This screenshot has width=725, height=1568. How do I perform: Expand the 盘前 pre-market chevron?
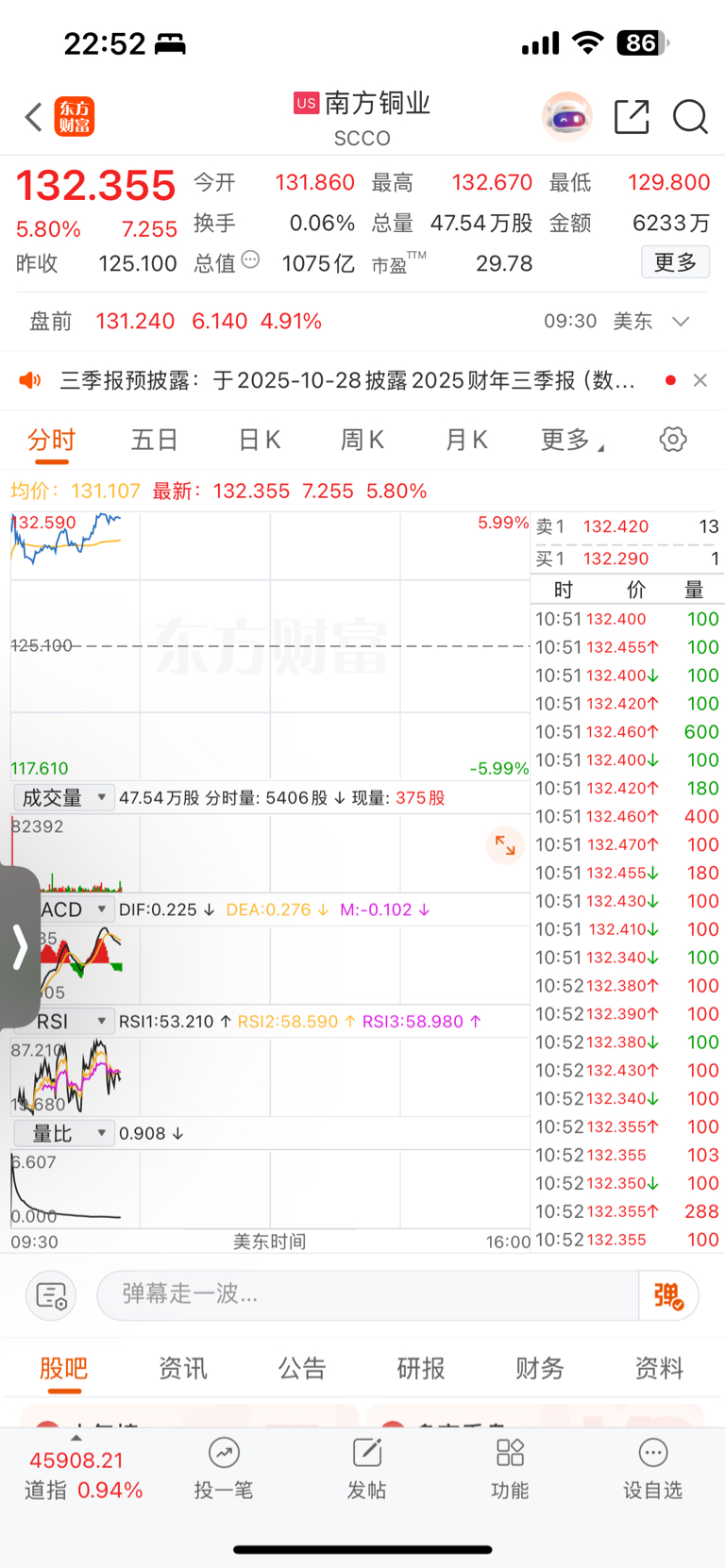click(x=681, y=322)
